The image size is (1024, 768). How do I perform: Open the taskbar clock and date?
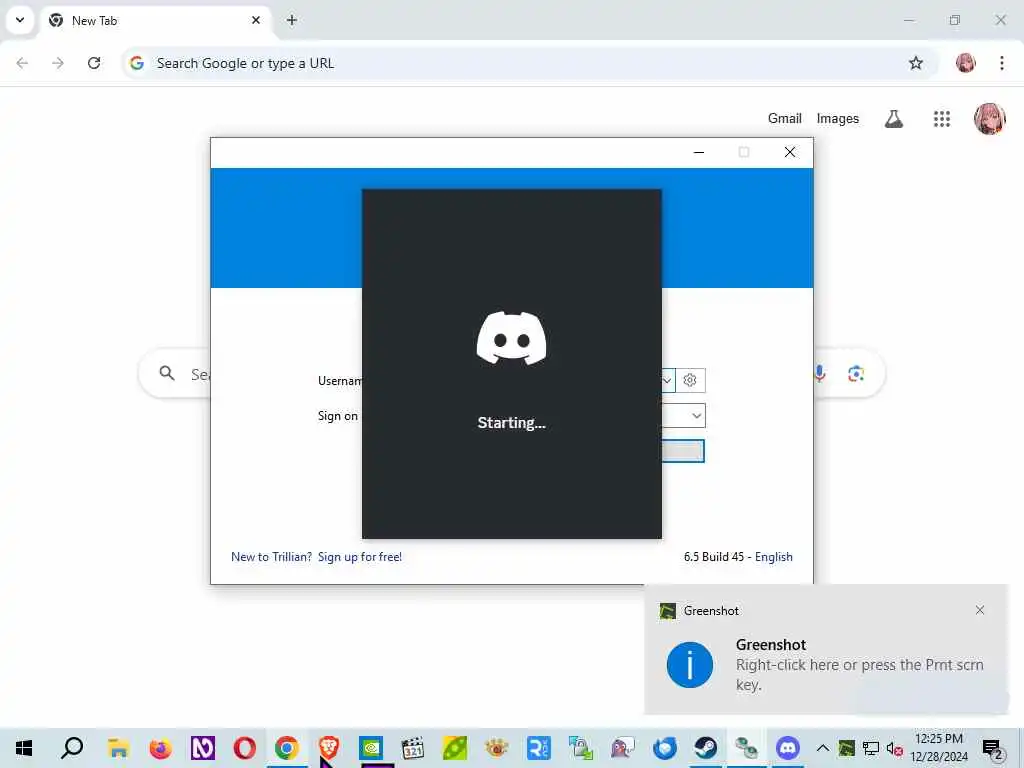click(939, 748)
